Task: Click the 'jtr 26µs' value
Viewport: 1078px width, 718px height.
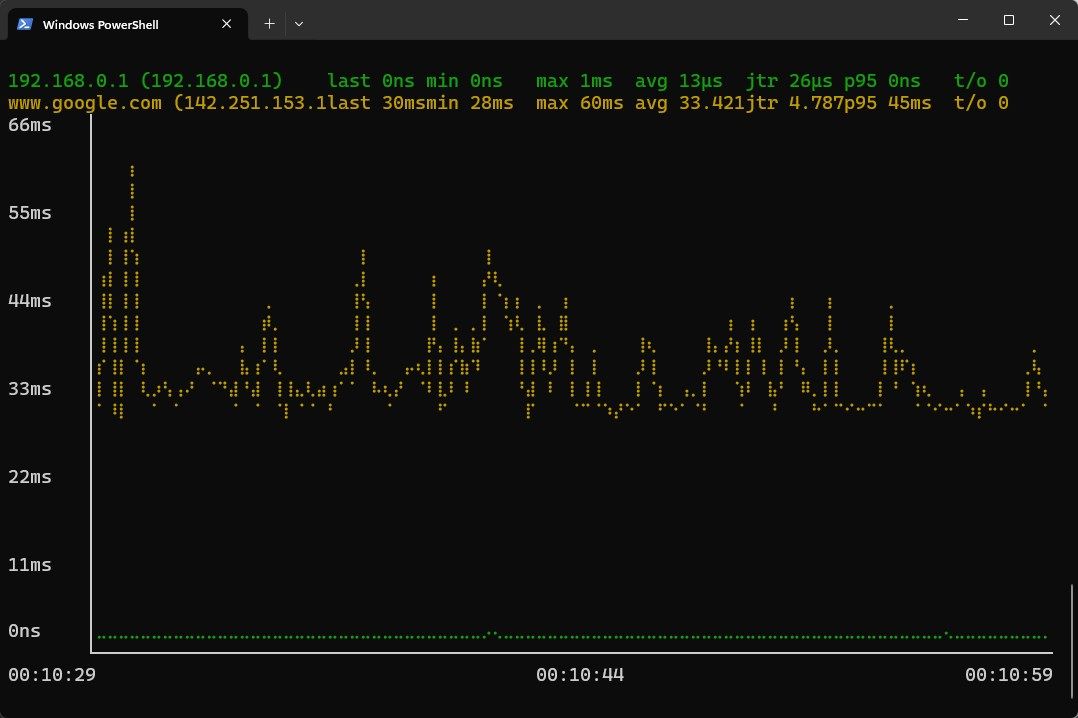Action: [789, 81]
